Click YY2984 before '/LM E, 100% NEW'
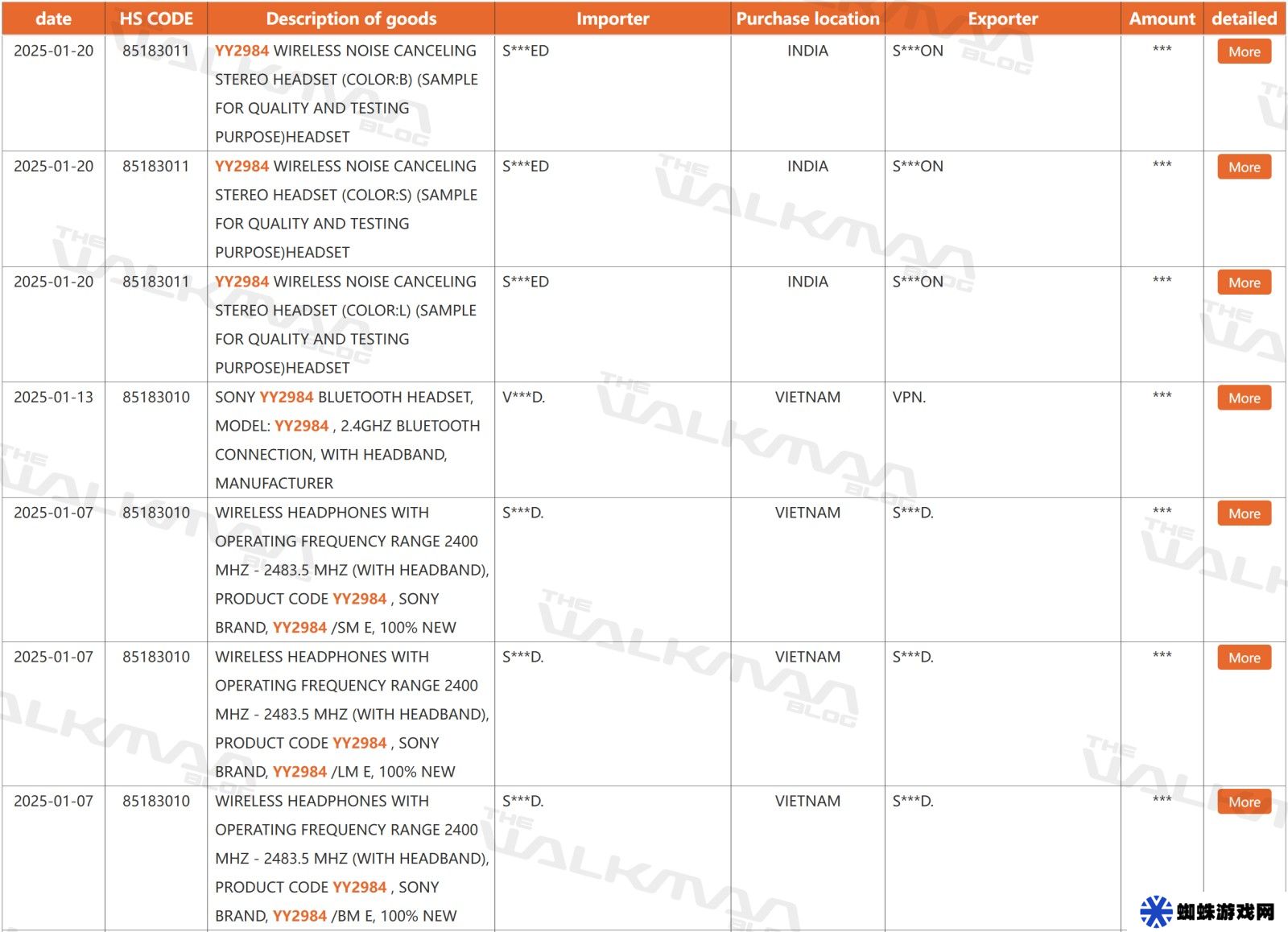 [299, 772]
